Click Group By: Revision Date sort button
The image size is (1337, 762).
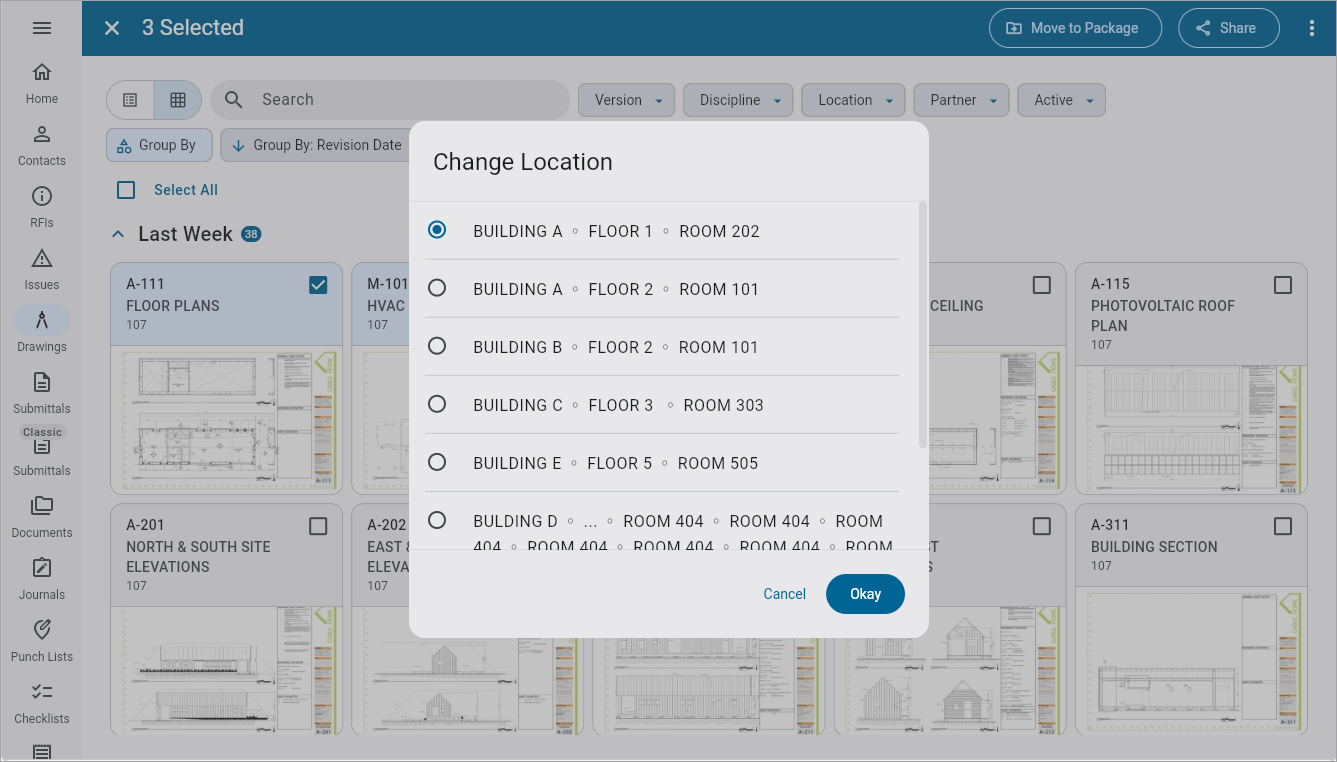click(x=316, y=145)
